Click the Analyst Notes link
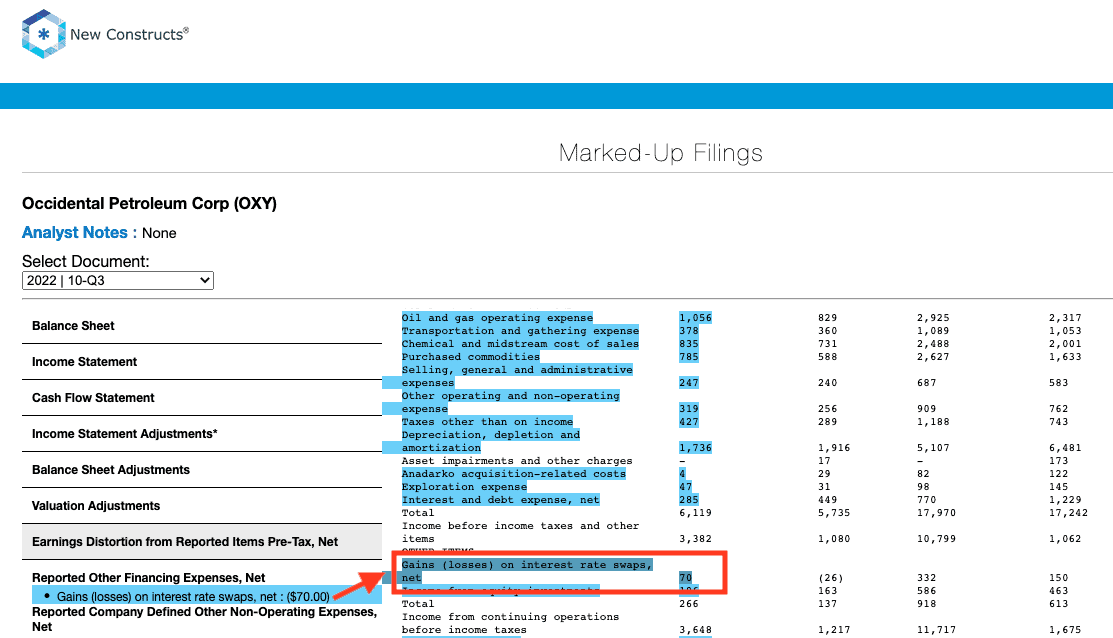Image resolution: width=1113 pixels, height=638 pixels. 75,233
